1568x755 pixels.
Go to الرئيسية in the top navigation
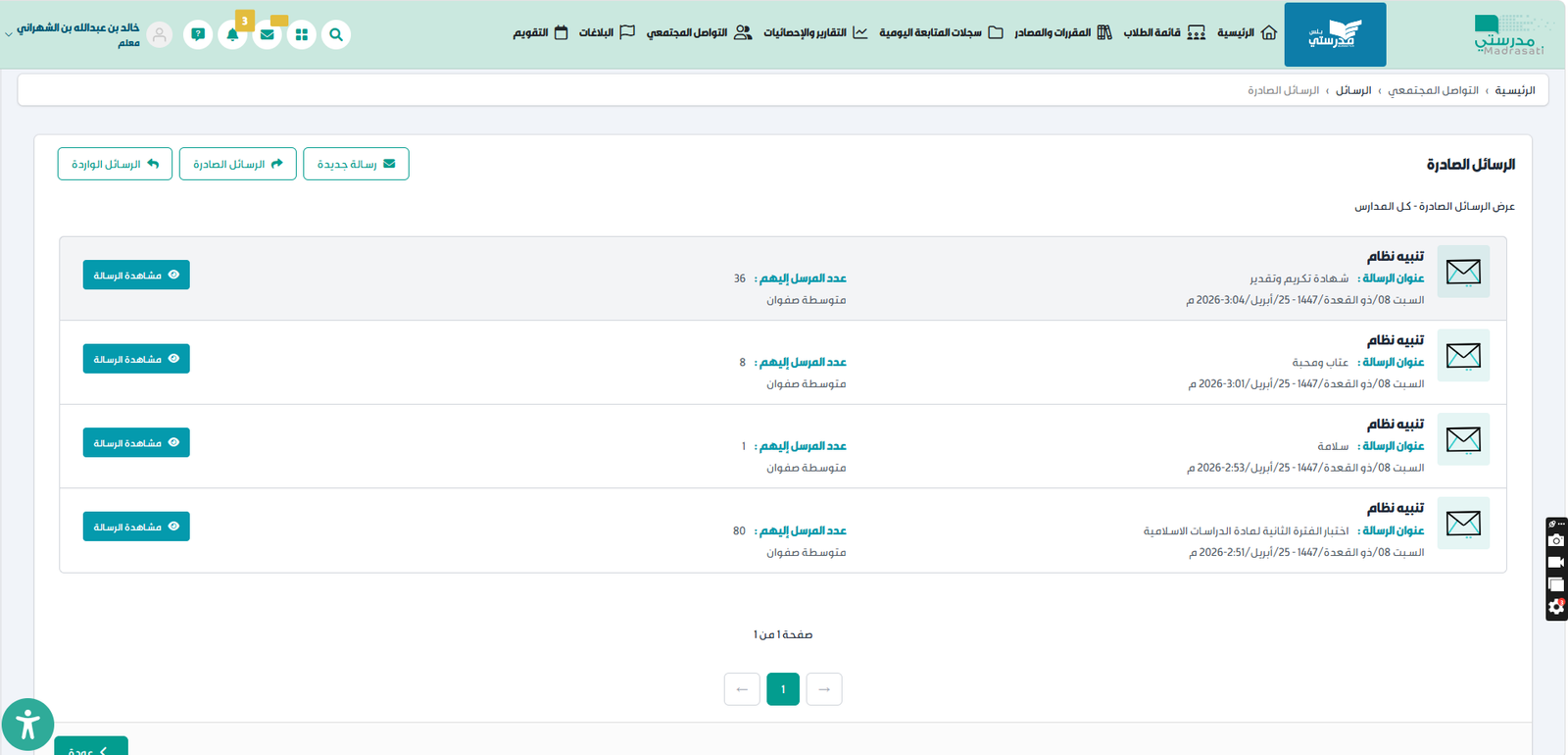(1247, 32)
